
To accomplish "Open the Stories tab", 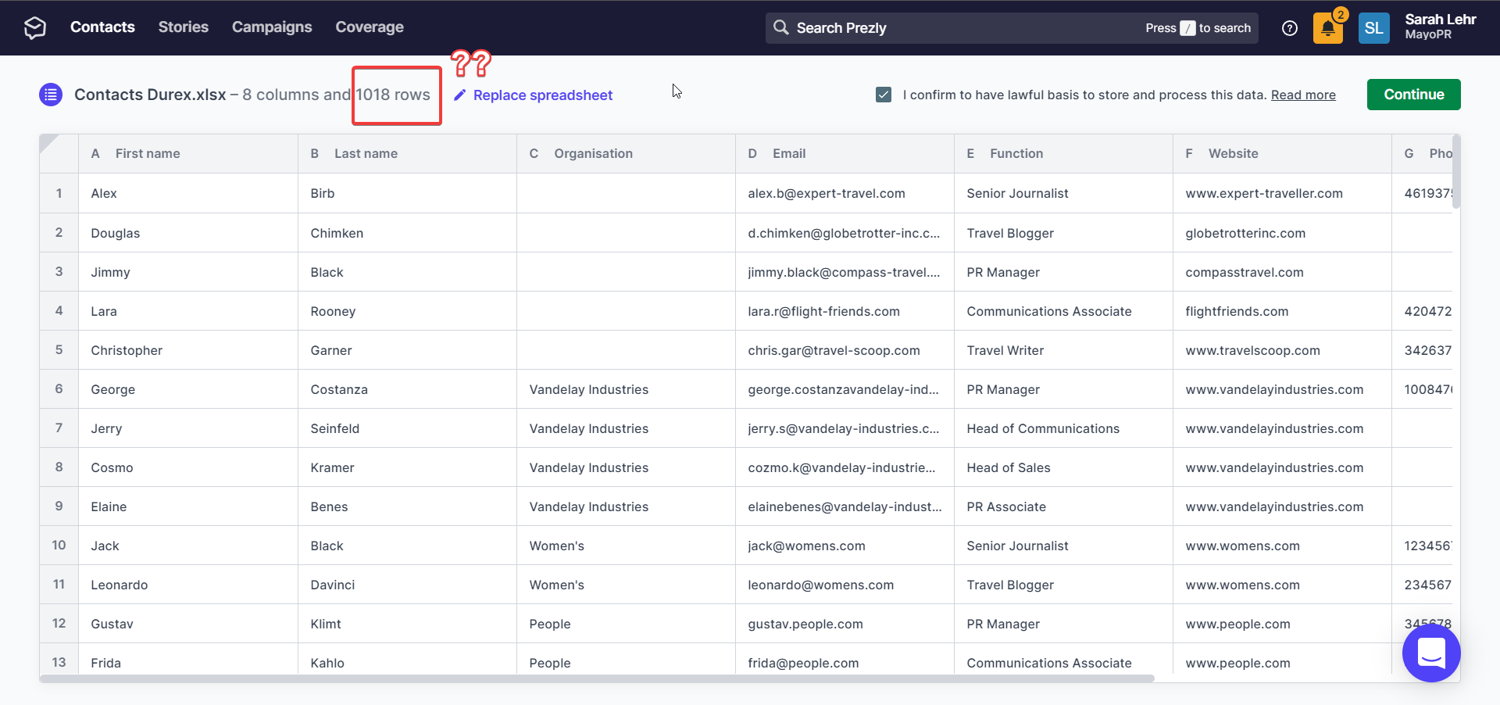I will (183, 27).
